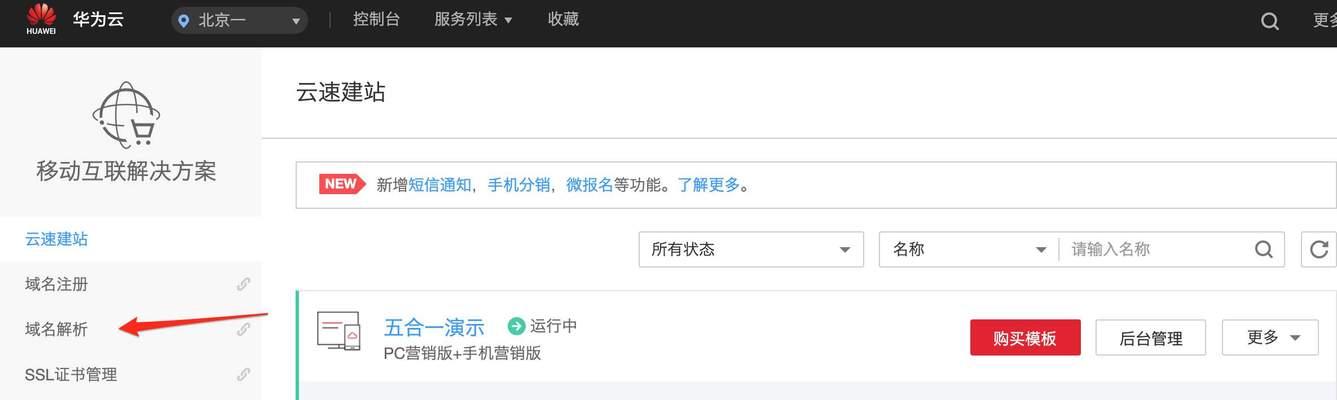Click the 云速建站 page heading
The height and width of the screenshot is (400, 1337).
341,92
